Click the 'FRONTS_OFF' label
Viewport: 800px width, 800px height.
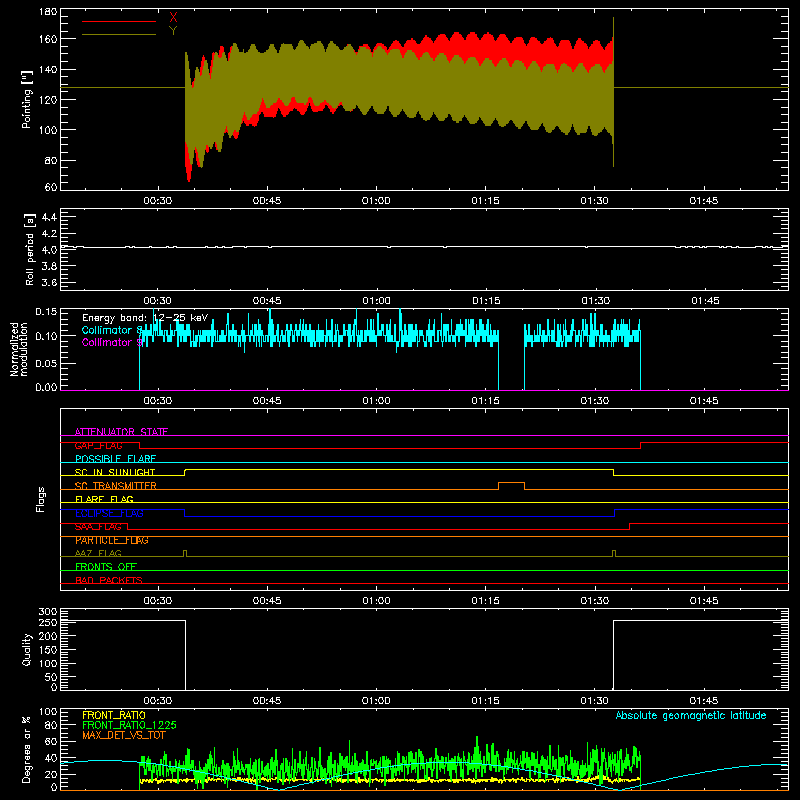tap(106, 567)
